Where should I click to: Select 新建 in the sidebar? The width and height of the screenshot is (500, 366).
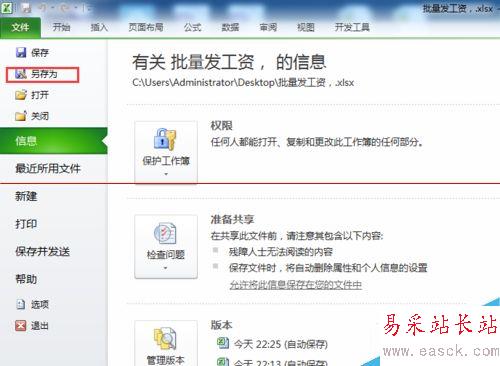(26, 196)
